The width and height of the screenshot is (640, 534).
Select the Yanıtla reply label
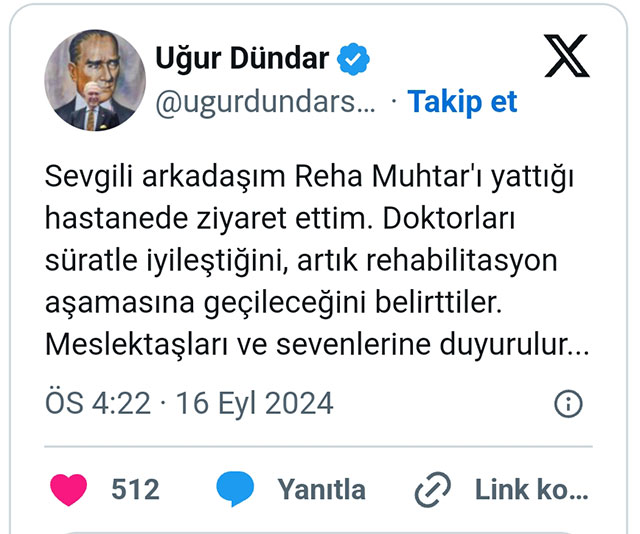coord(322,489)
